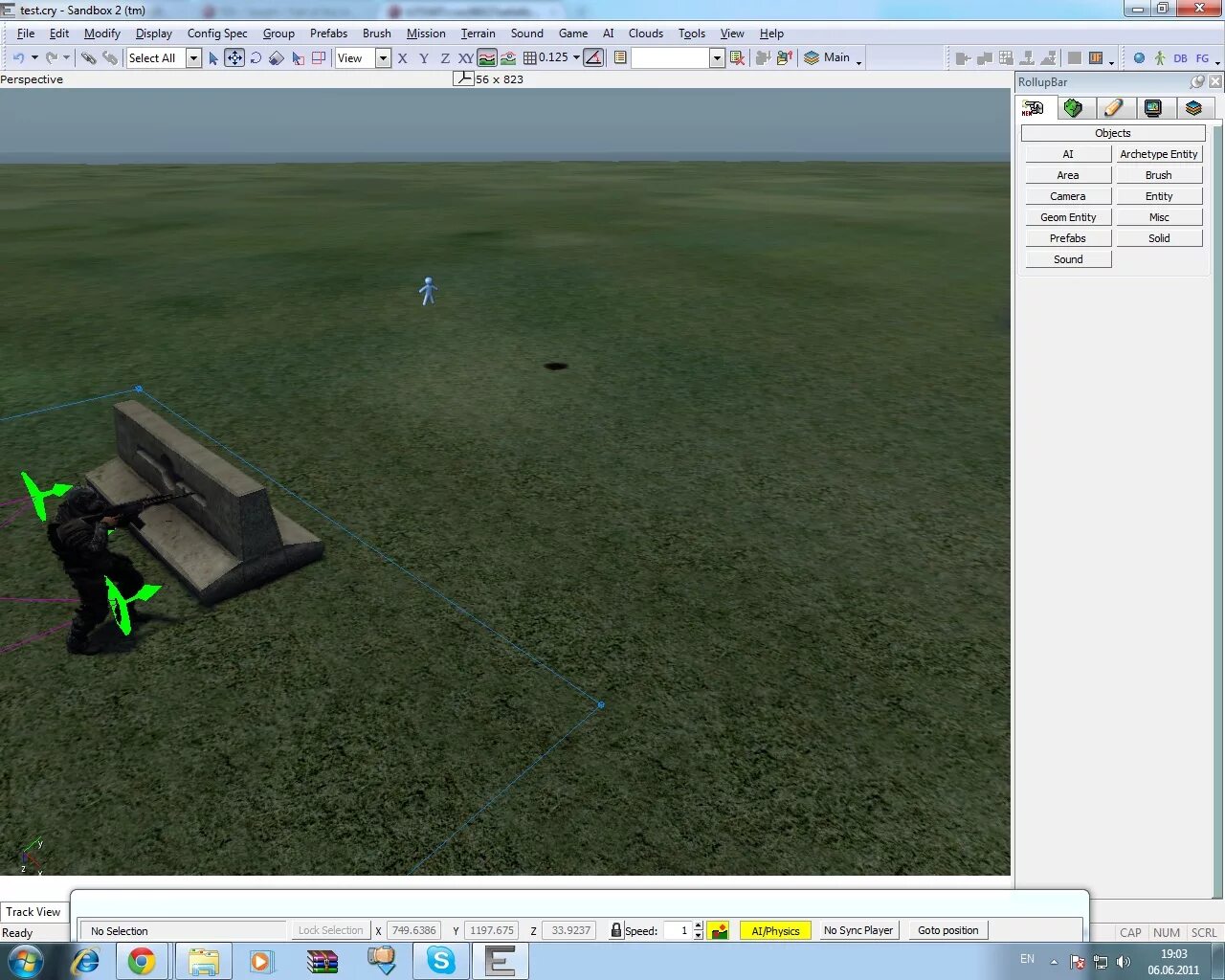Click the Save selected objects icon
The height and width of the screenshot is (980, 1225).
coord(763,58)
